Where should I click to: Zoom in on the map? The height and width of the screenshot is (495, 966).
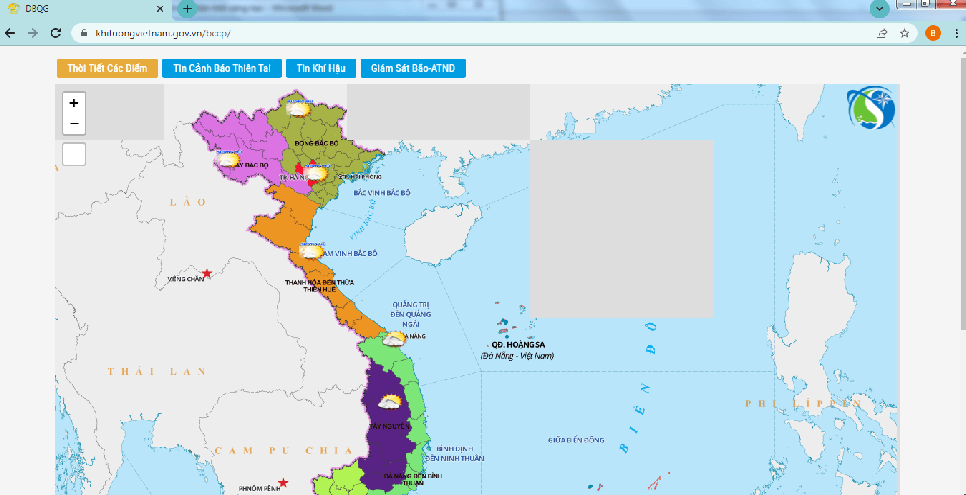pyautogui.click(x=74, y=103)
